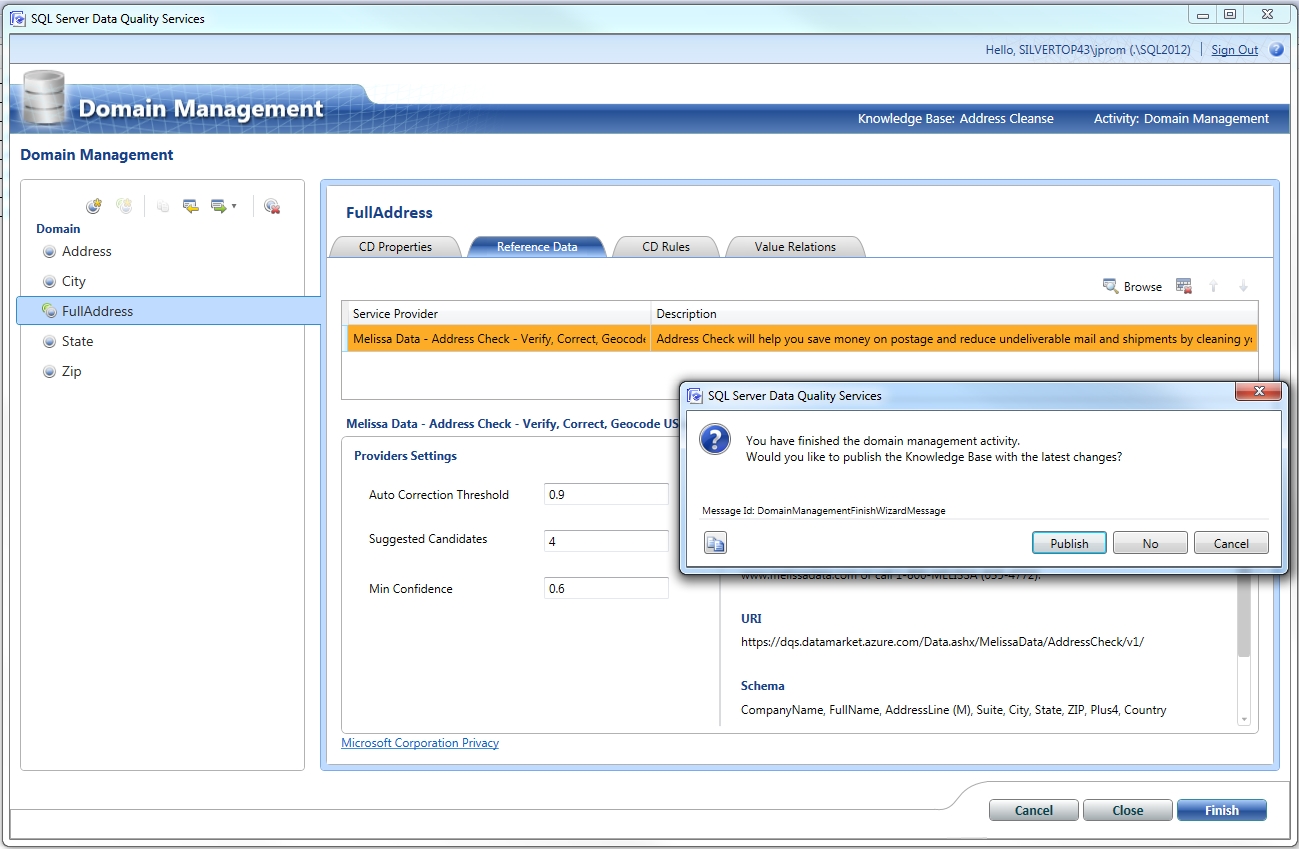
Task: Click the help icon beside Sign Out
Action: (x=1276, y=50)
